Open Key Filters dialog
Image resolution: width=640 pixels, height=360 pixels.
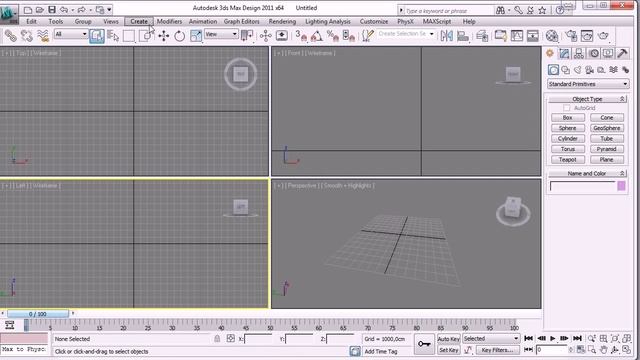(497, 350)
